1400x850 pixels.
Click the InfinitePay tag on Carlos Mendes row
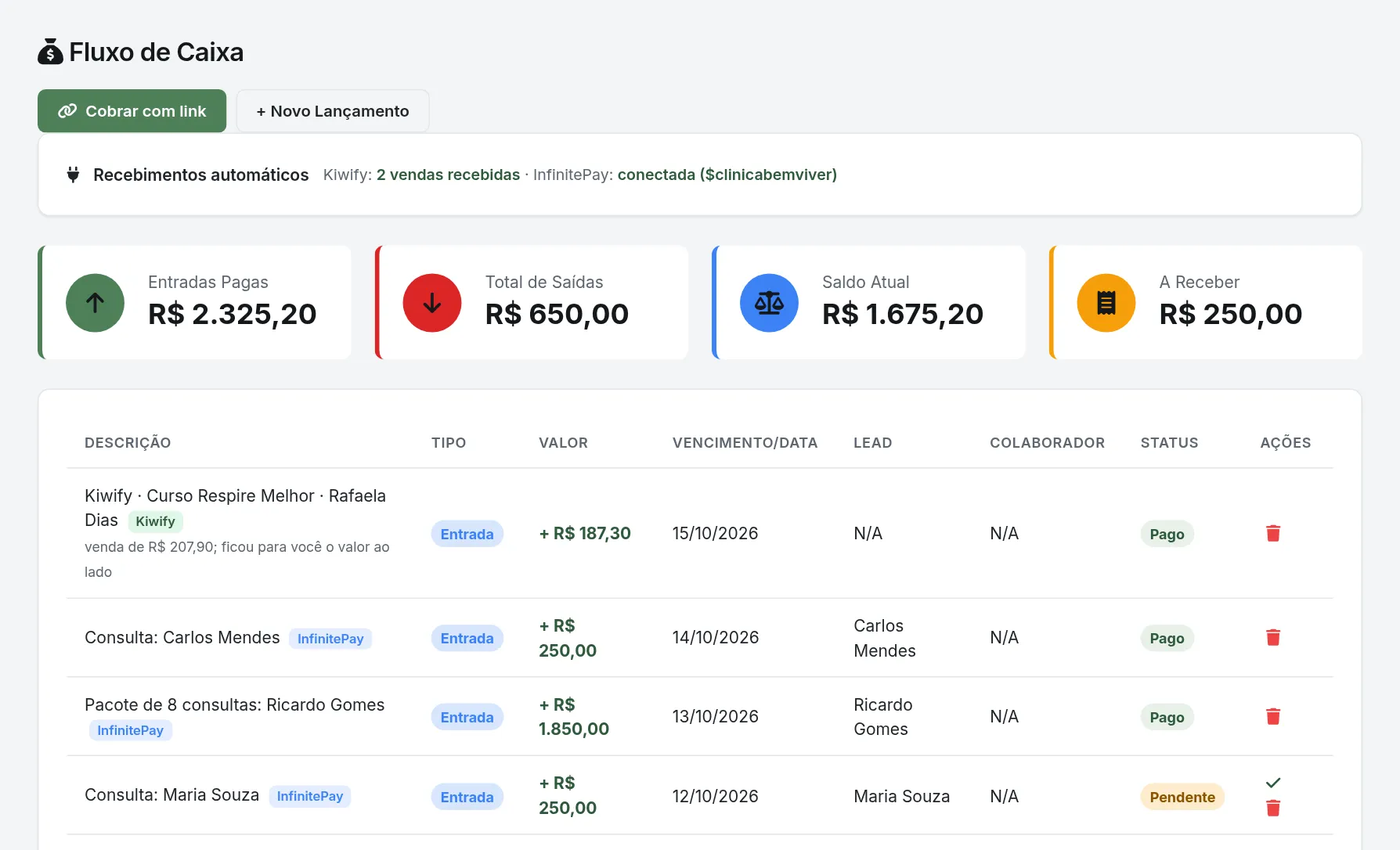point(330,639)
